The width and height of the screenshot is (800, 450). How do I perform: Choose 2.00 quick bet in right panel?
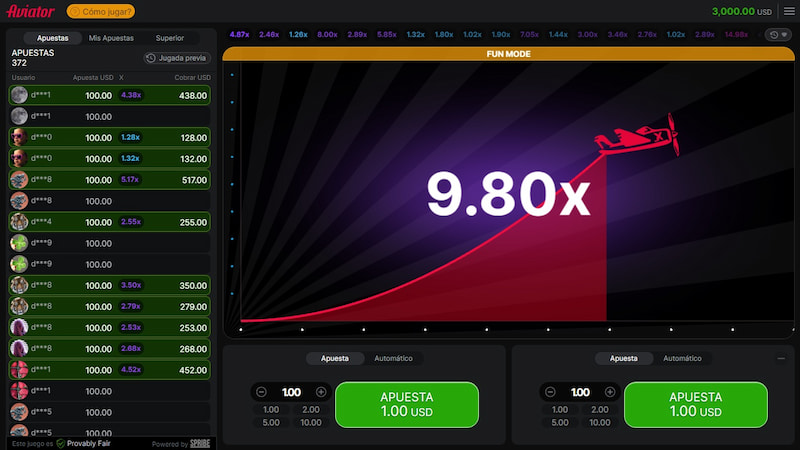click(599, 409)
